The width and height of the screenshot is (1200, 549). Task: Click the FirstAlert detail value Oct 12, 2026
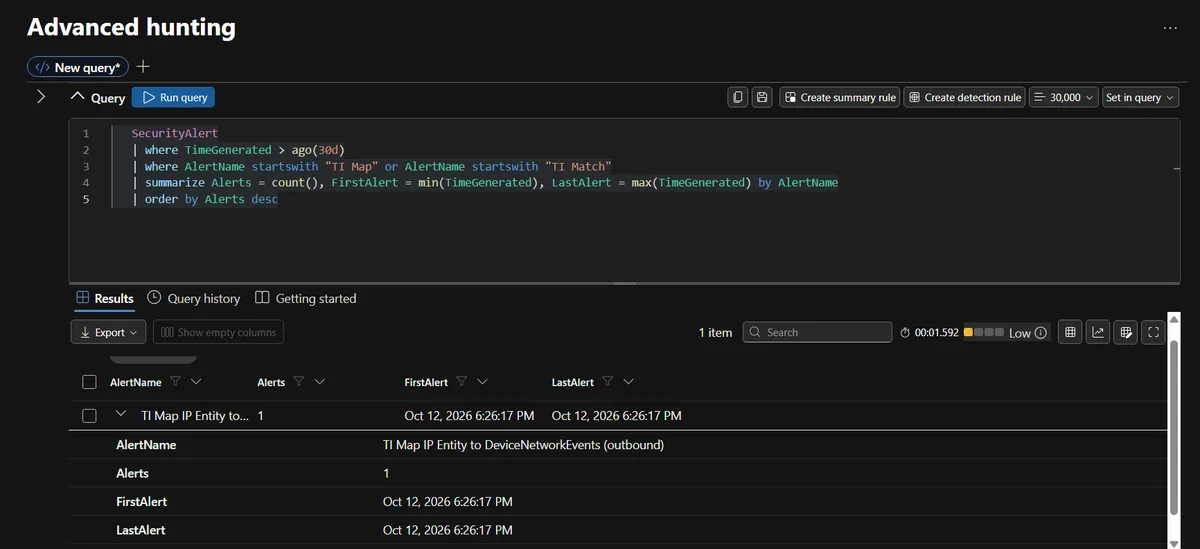pos(448,501)
